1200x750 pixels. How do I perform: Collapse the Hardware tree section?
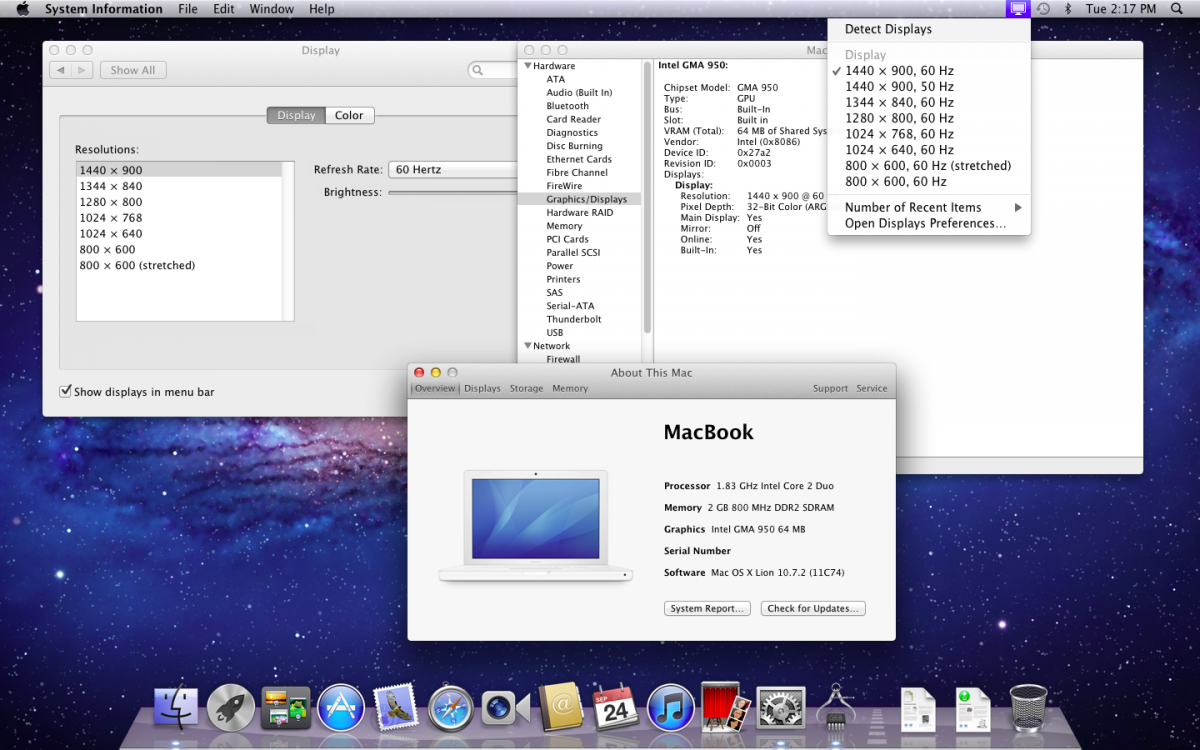[527, 66]
